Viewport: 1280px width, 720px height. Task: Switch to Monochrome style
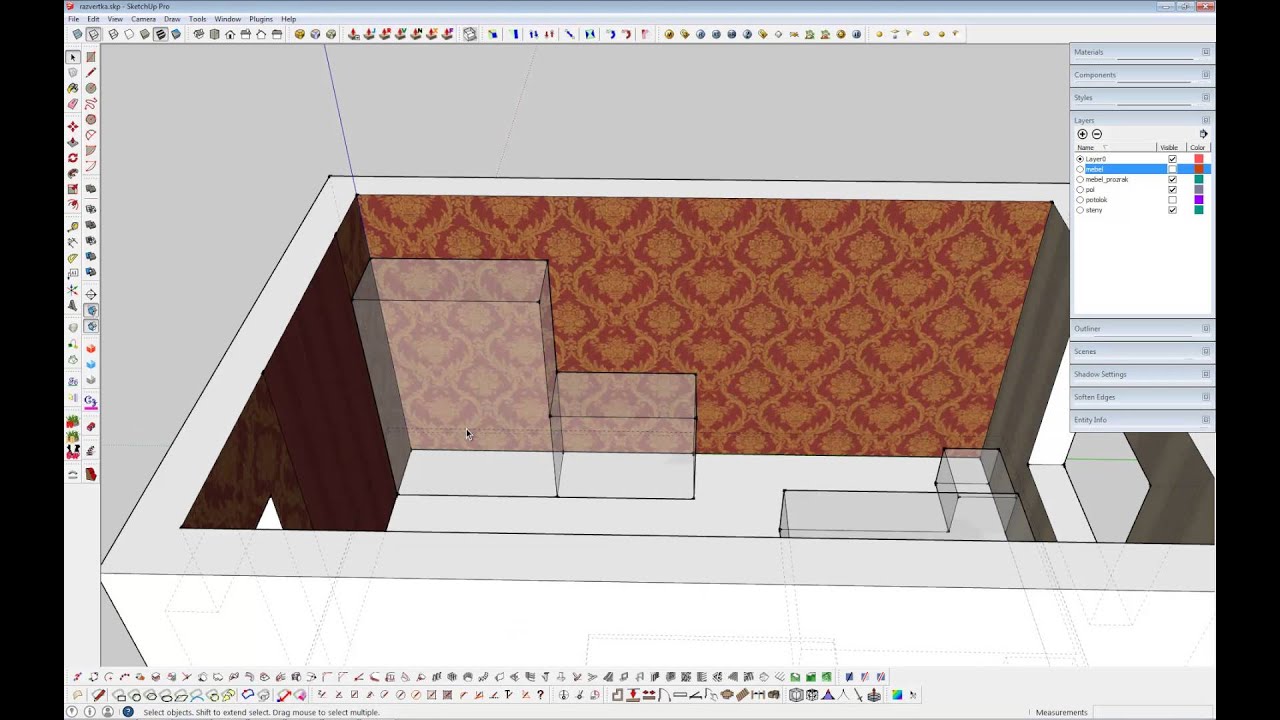point(176,34)
